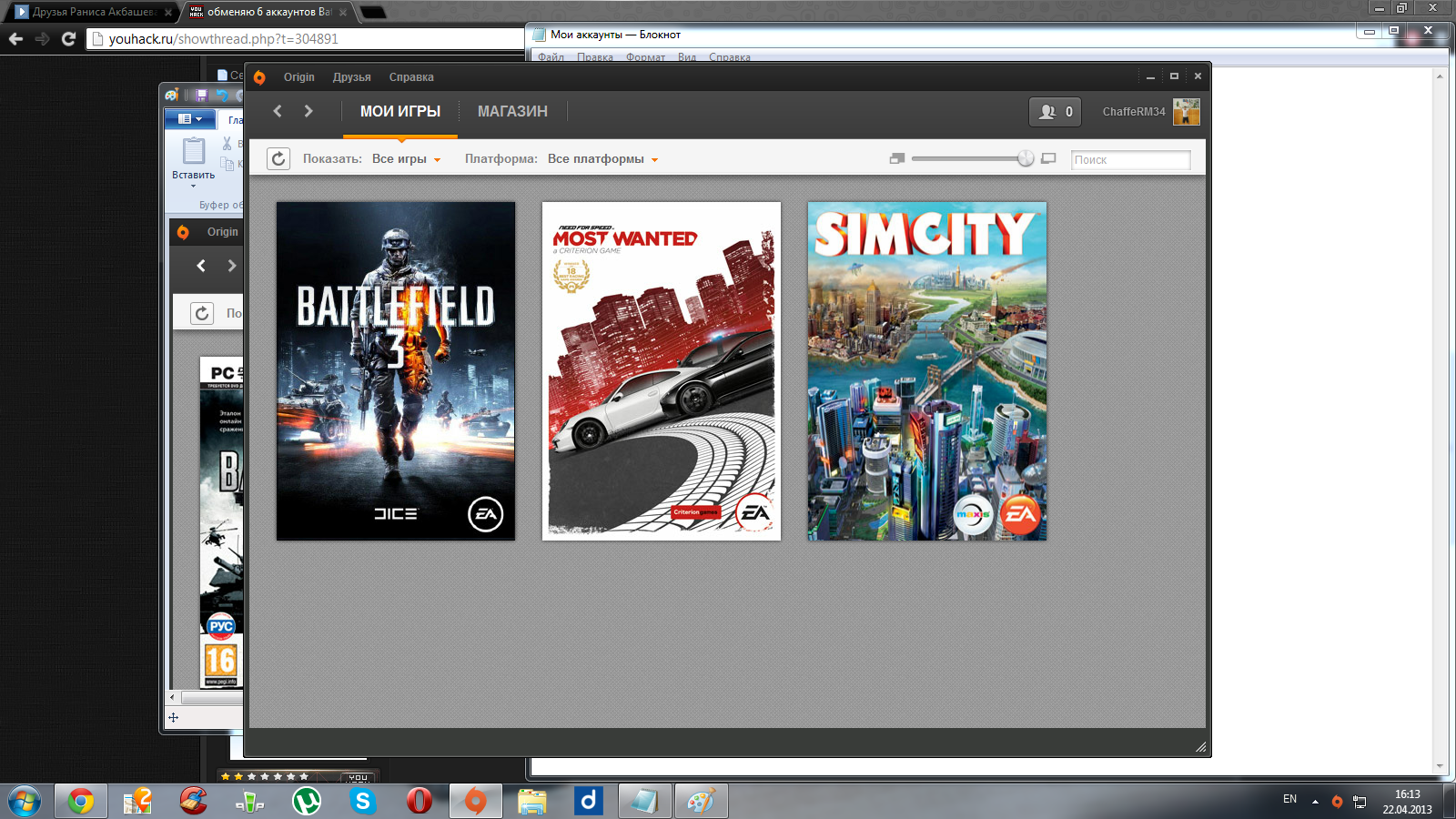The image size is (1456, 819).
Task: Go back with Origin's left arrow
Action: pyautogui.click(x=278, y=111)
